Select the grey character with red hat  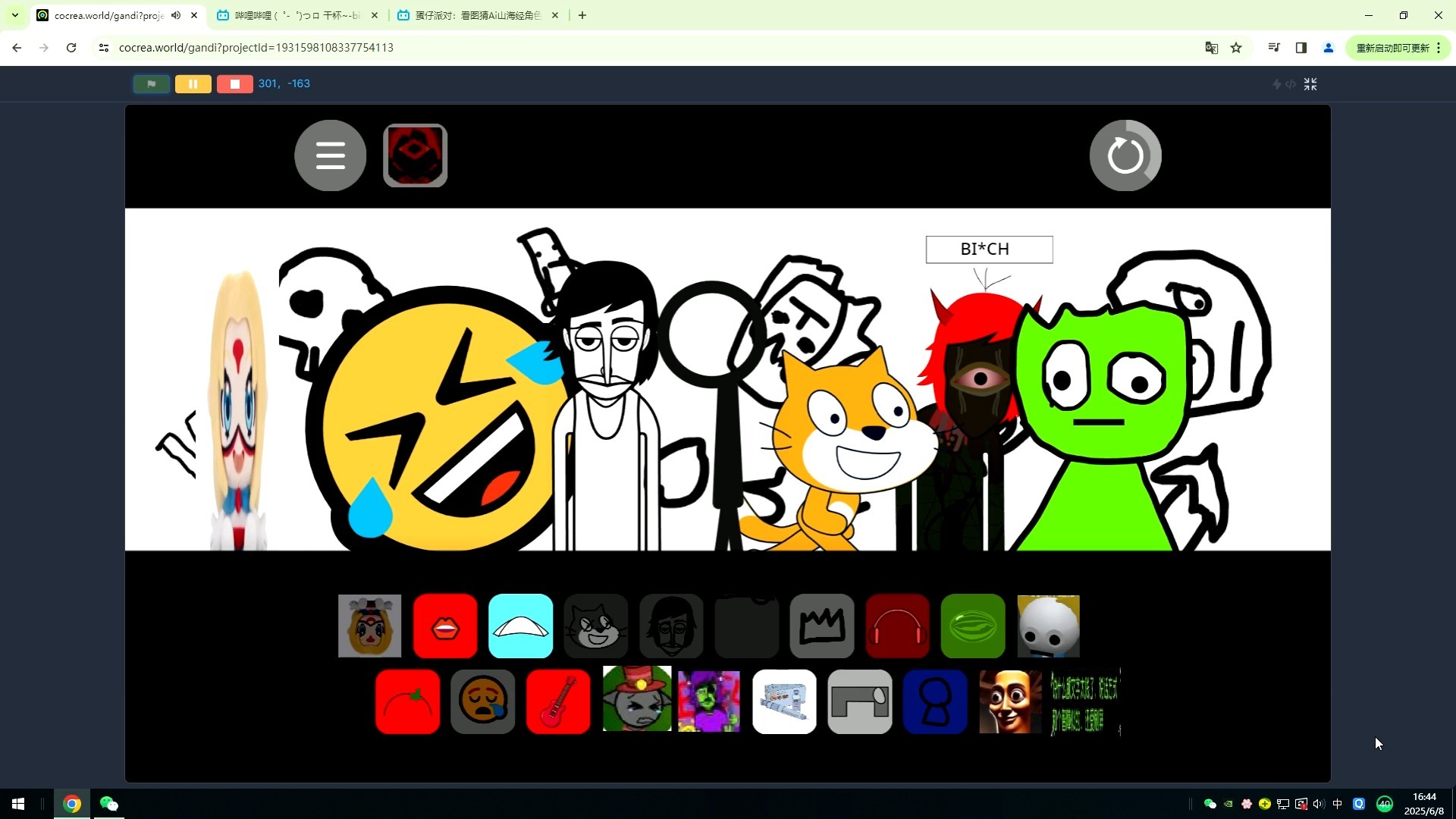637,698
